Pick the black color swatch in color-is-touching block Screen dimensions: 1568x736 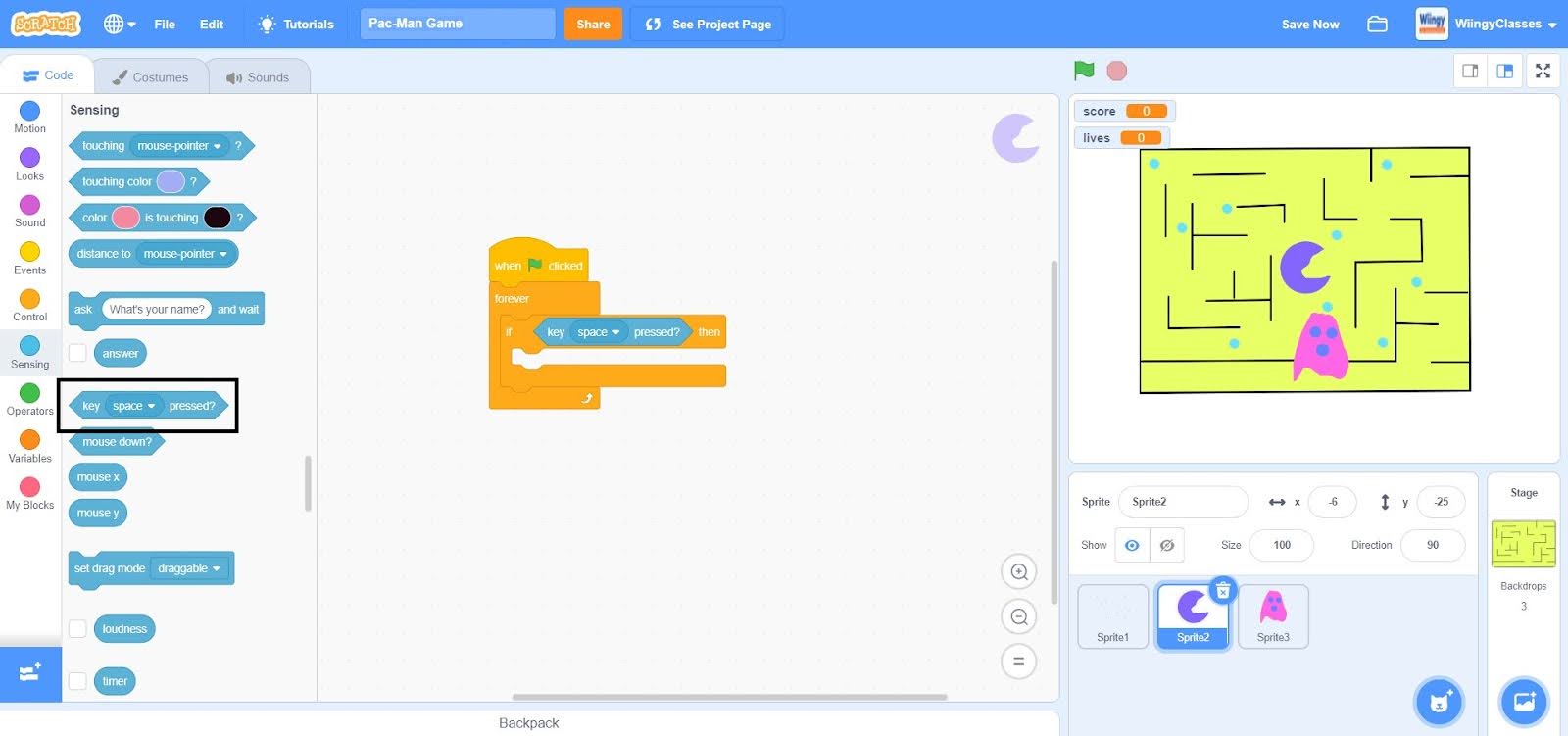[x=217, y=218]
